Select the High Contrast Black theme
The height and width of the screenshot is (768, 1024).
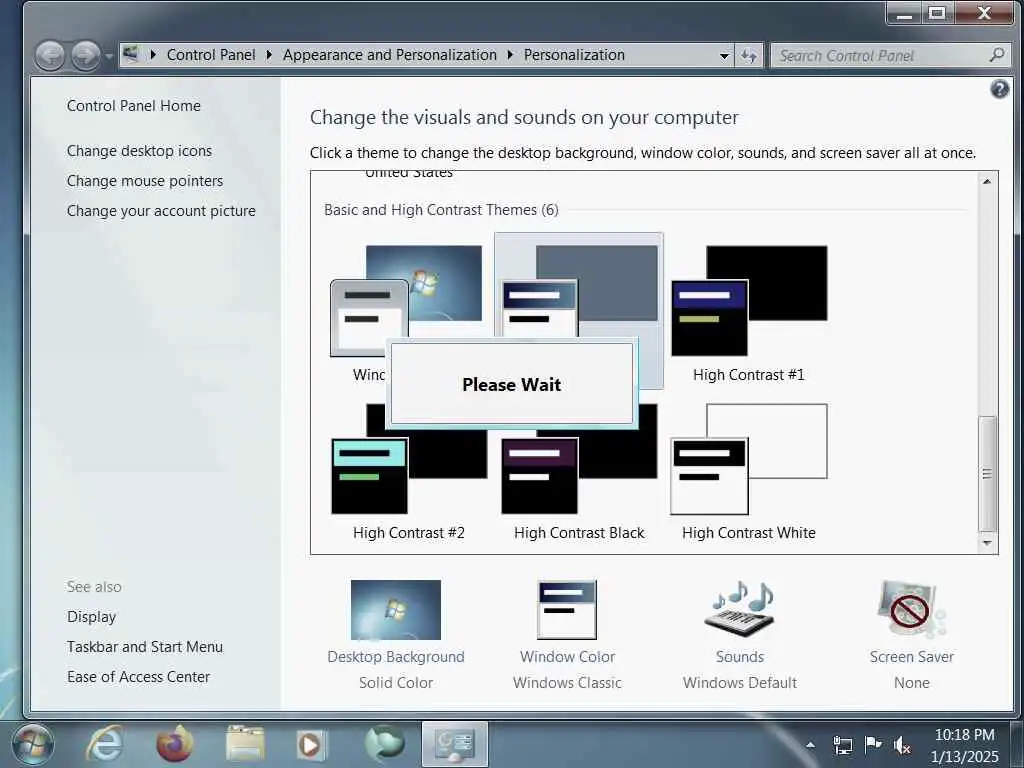pos(579,472)
